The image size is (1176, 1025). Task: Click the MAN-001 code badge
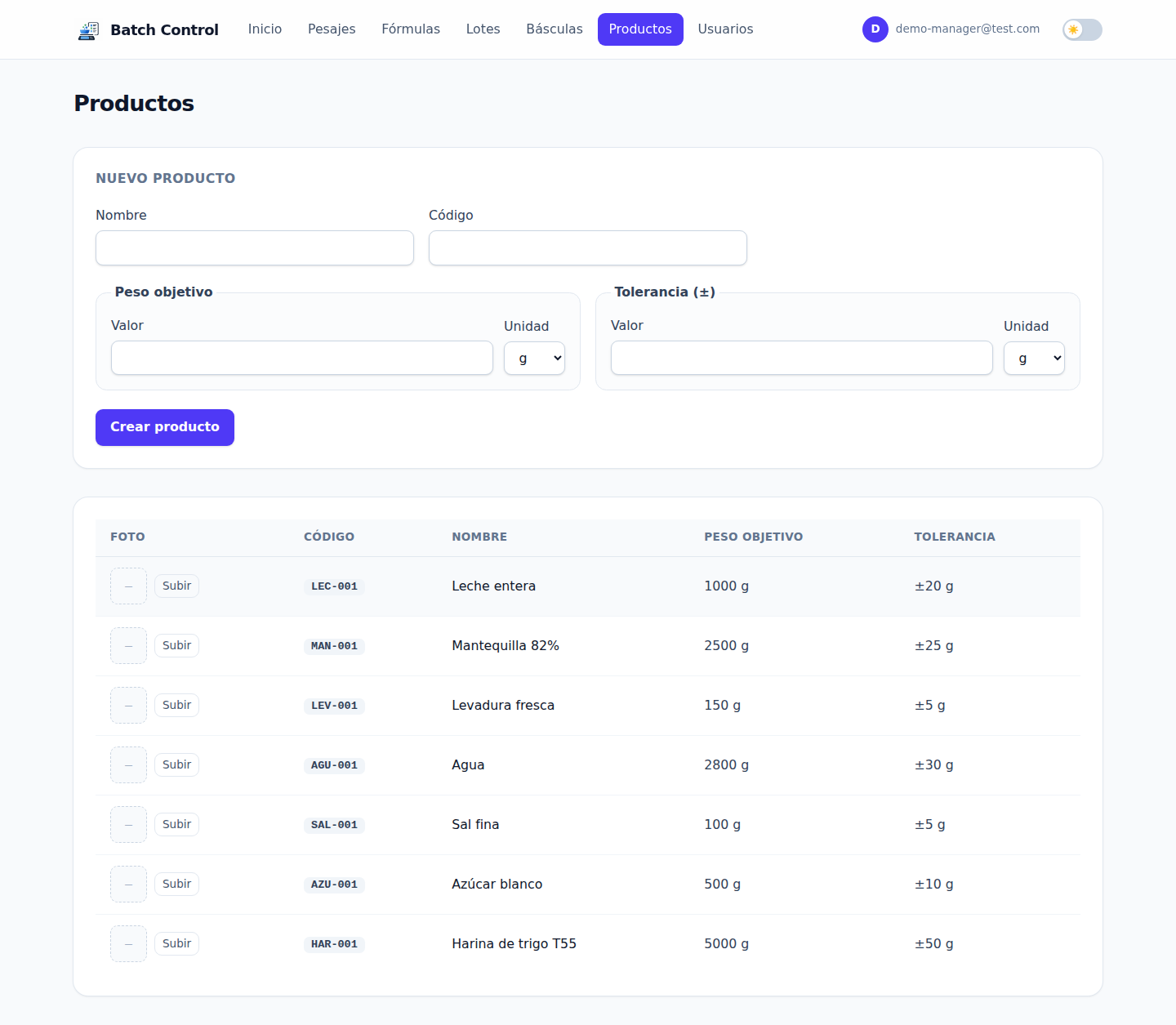tap(334, 646)
